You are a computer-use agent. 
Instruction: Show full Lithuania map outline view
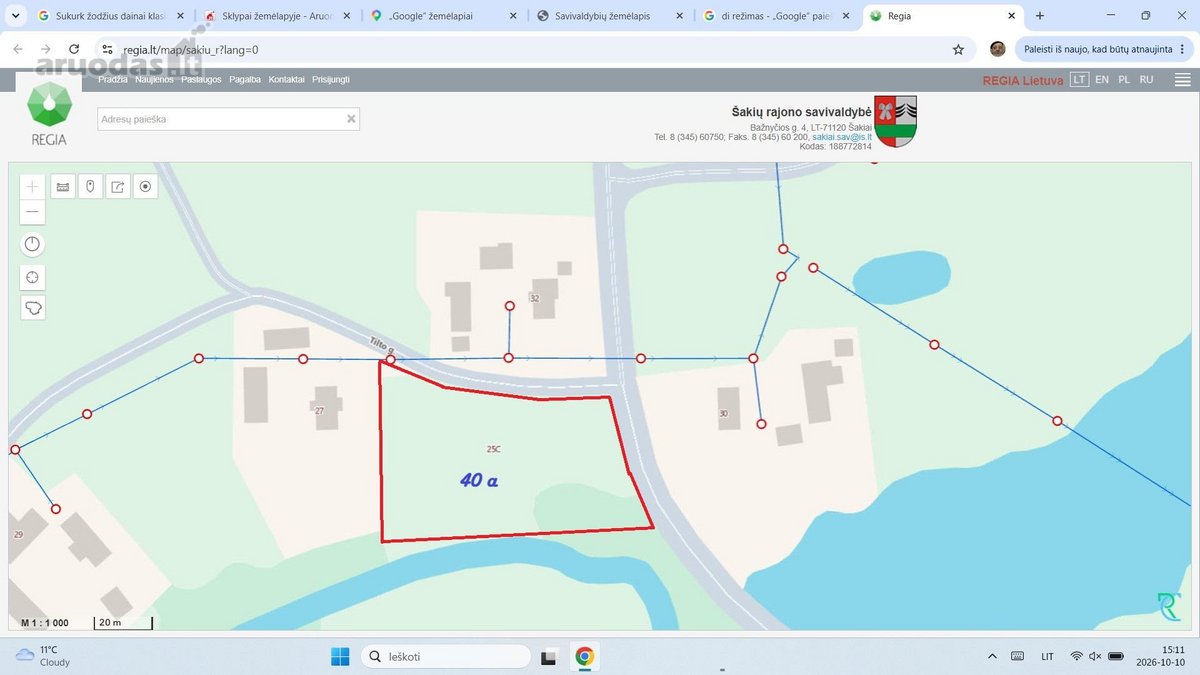33,308
